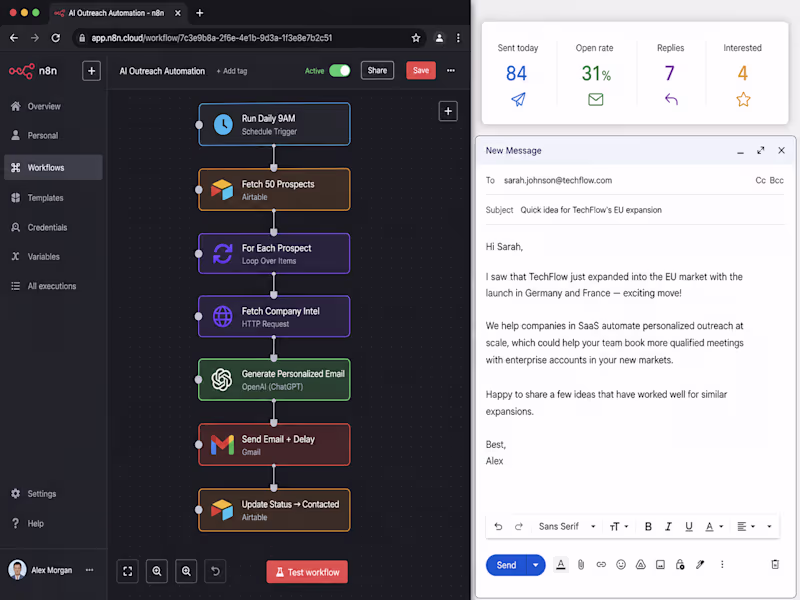This screenshot has height=600, width=800.
Task: Open text alignment dropdown
Action: click(746, 526)
